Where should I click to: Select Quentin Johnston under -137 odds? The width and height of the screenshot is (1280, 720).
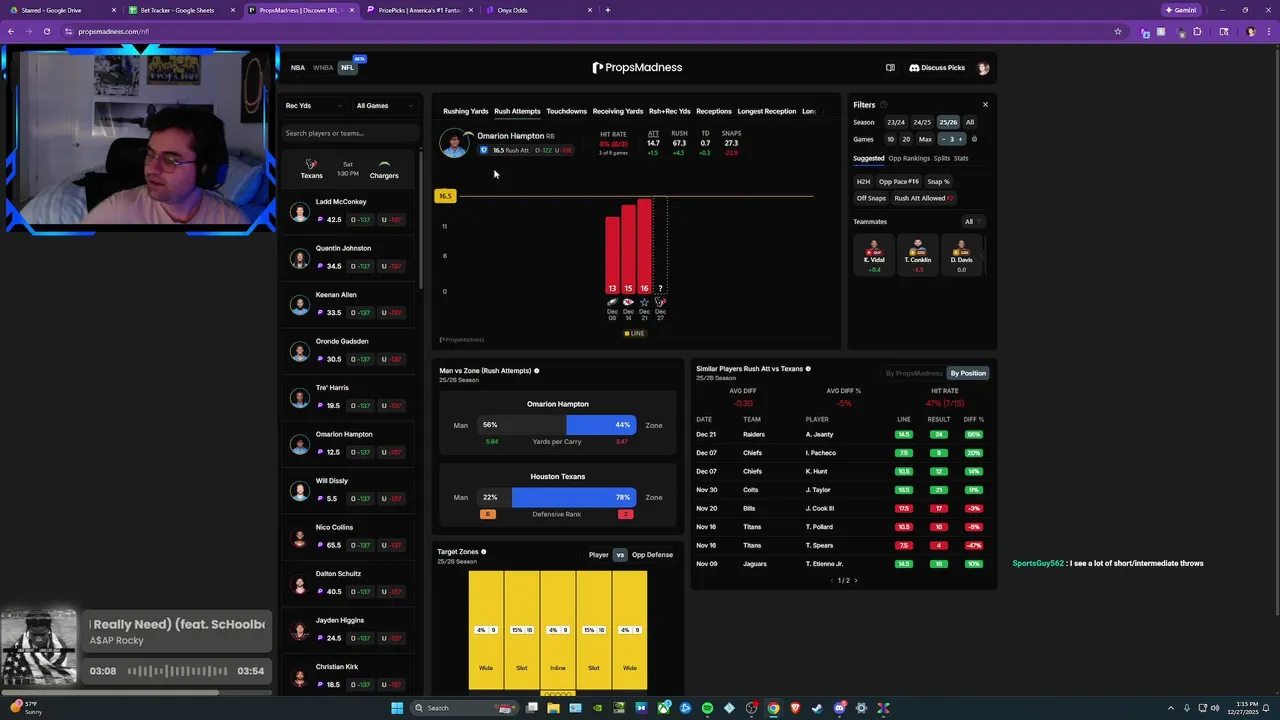[x=392, y=266]
